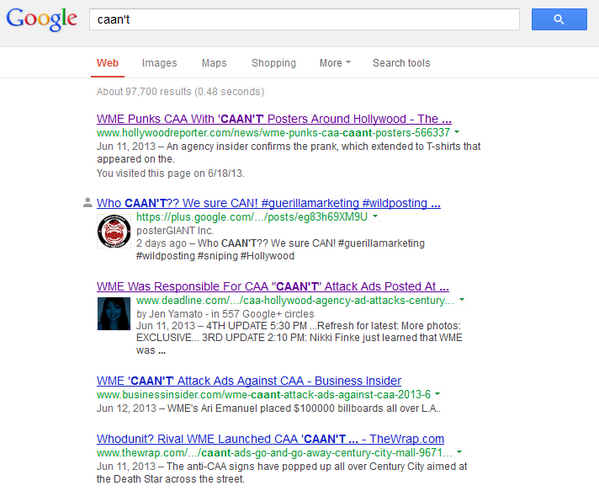
Task: Open Search tools options
Action: [401, 63]
